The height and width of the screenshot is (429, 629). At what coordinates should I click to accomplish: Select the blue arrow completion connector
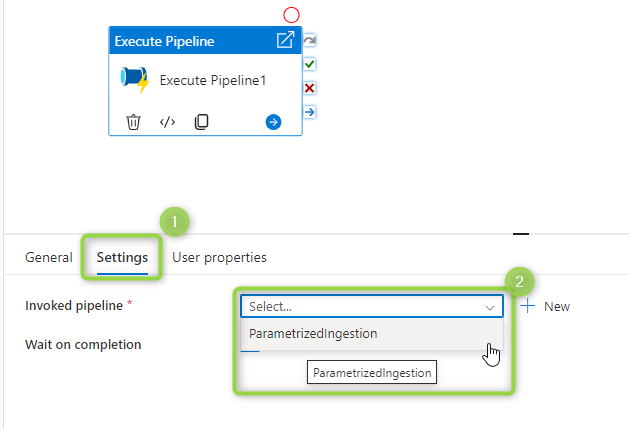(309, 112)
